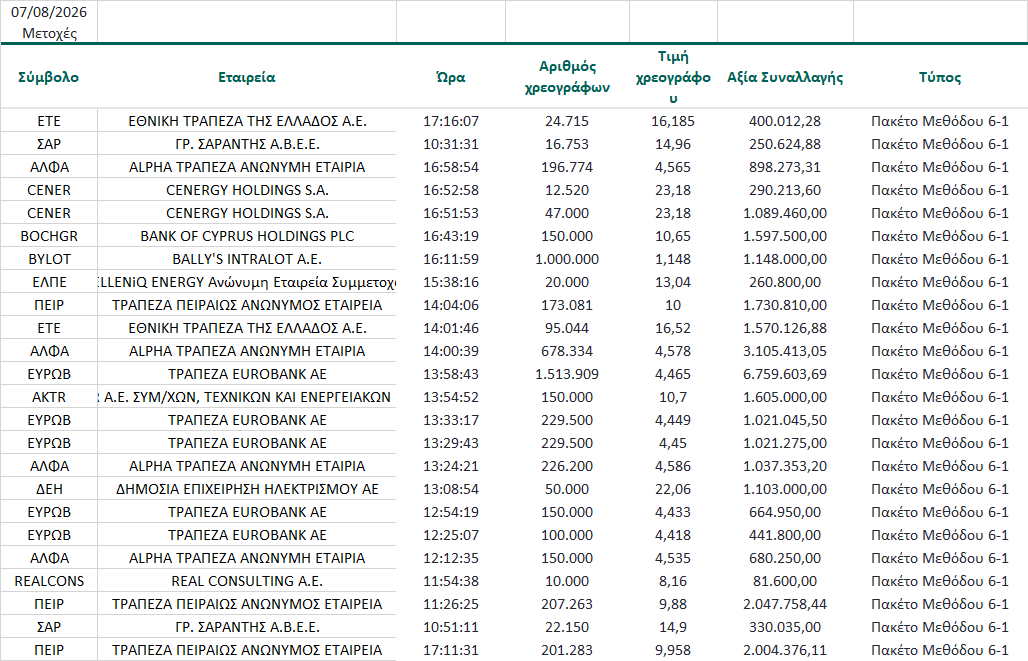Select the AKTR symbol cell
Viewport: 1028px width, 661px height.
click(x=49, y=397)
